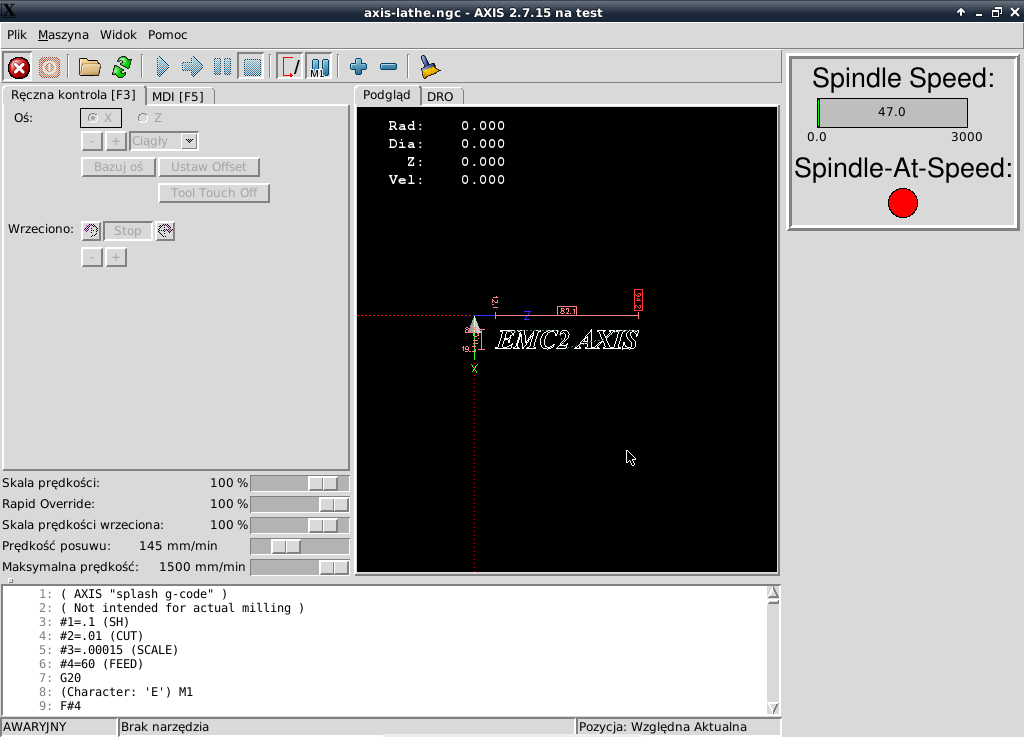Select line '( AXIS "splash g-code" )'
This screenshot has height=737, width=1024.
point(144,594)
